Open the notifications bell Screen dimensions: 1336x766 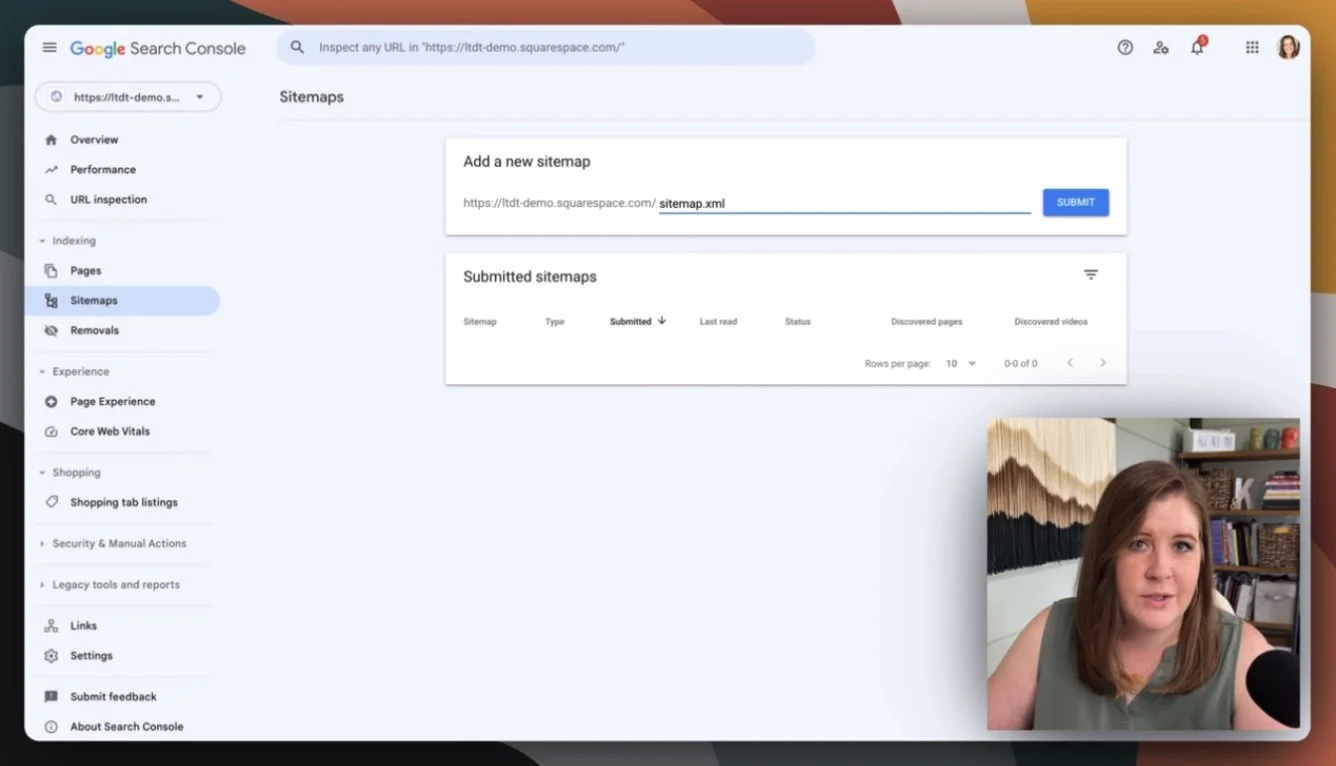click(x=1197, y=47)
